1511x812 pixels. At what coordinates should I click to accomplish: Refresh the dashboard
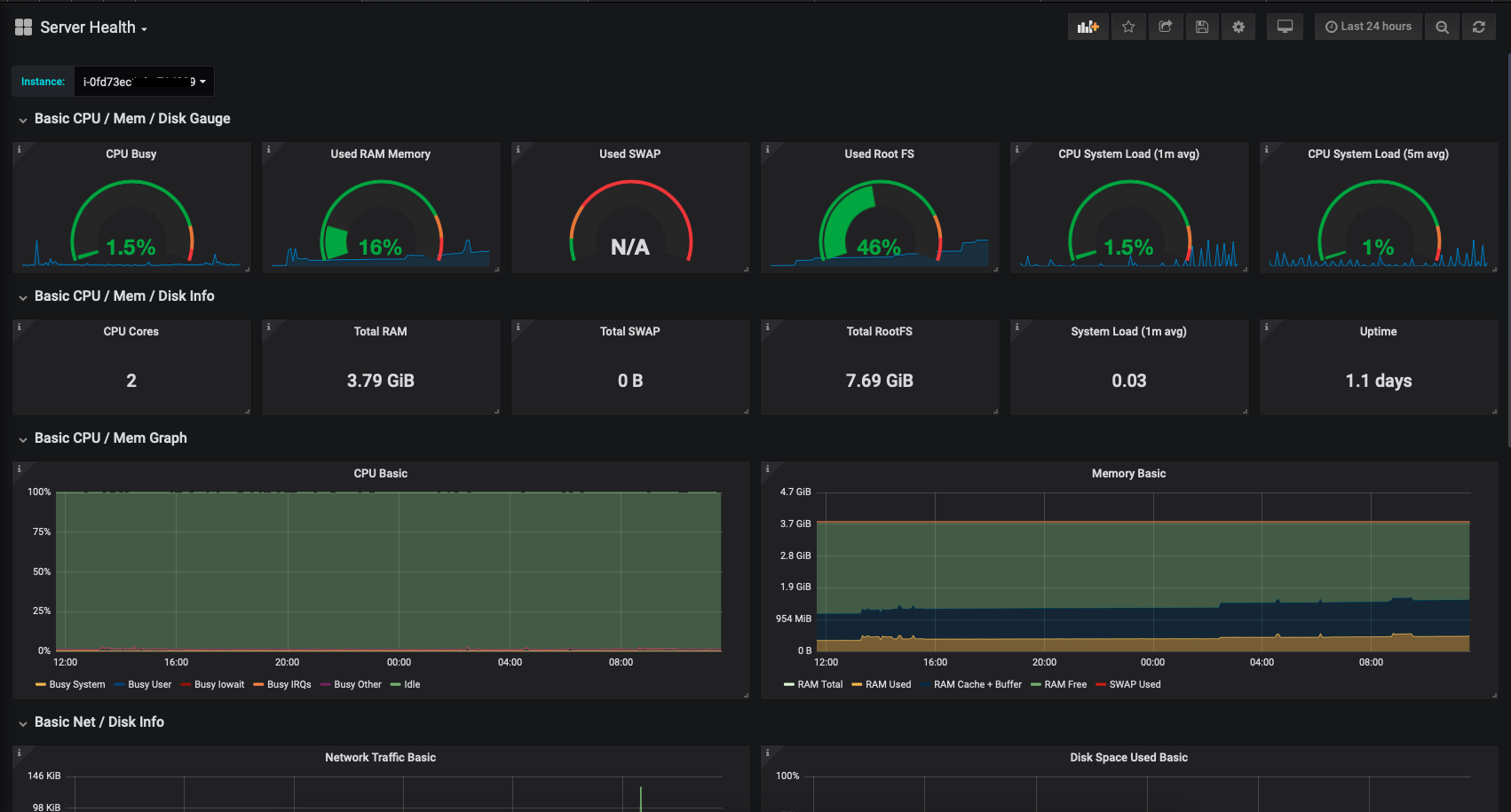click(x=1479, y=27)
